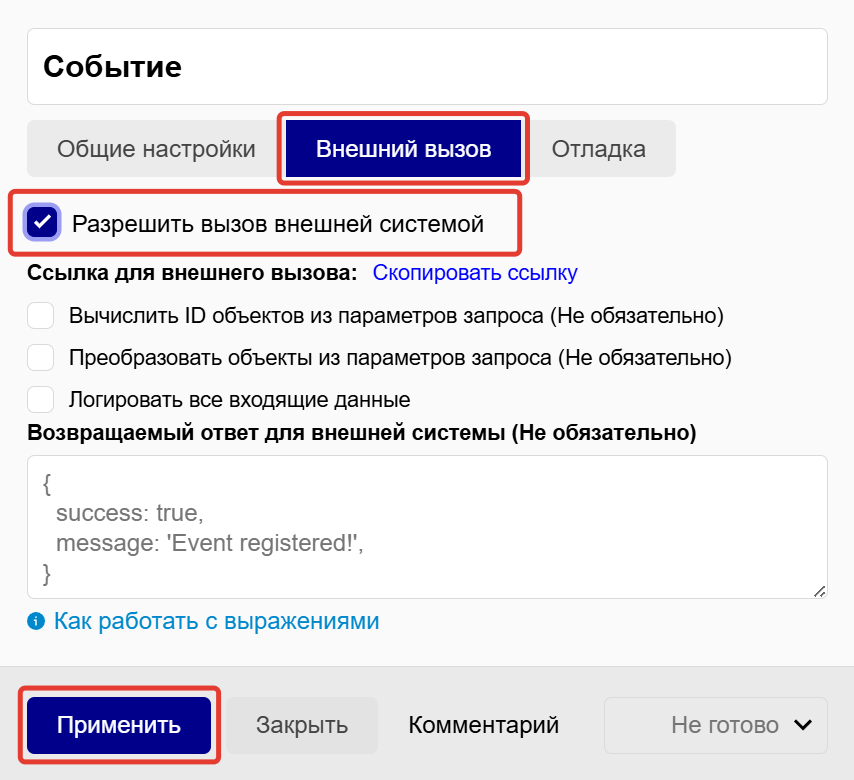Enable 'Преобразовать объекты из параметров запроса' checkbox
This screenshot has width=854, height=780.
click(x=41, y=358)
